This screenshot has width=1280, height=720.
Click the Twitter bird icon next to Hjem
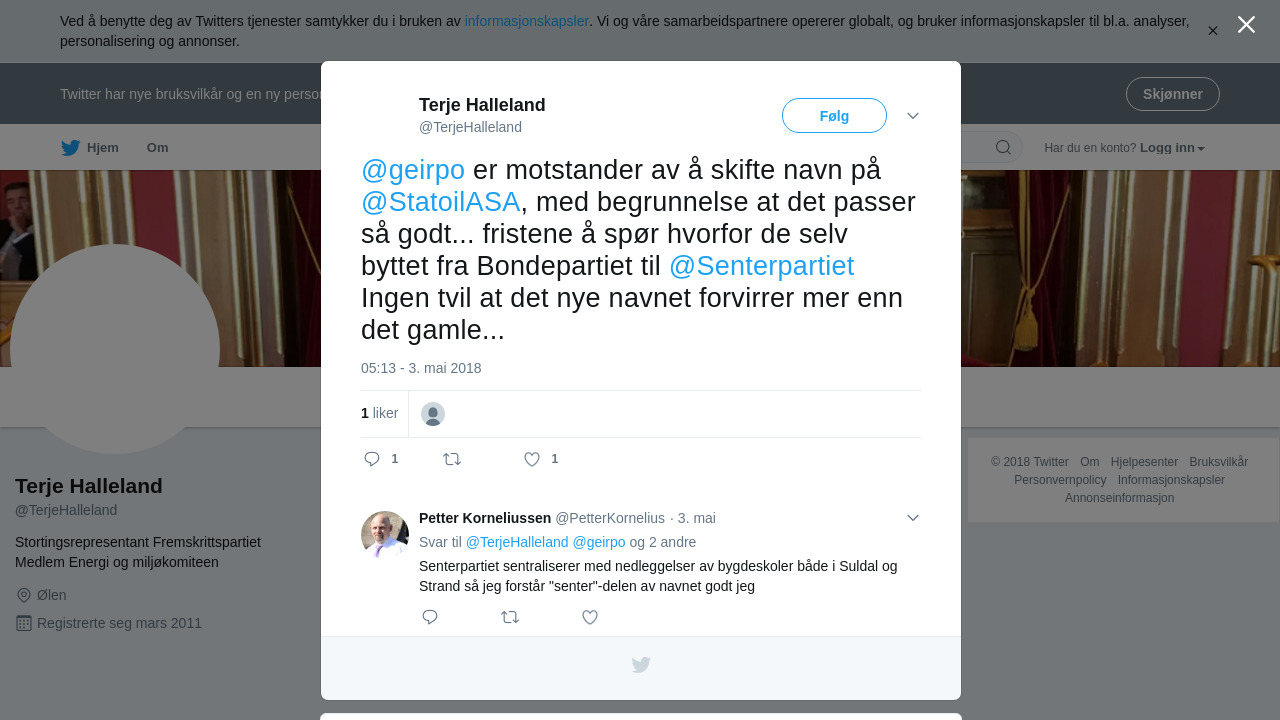pyautogui.click(x=70, y=148)
